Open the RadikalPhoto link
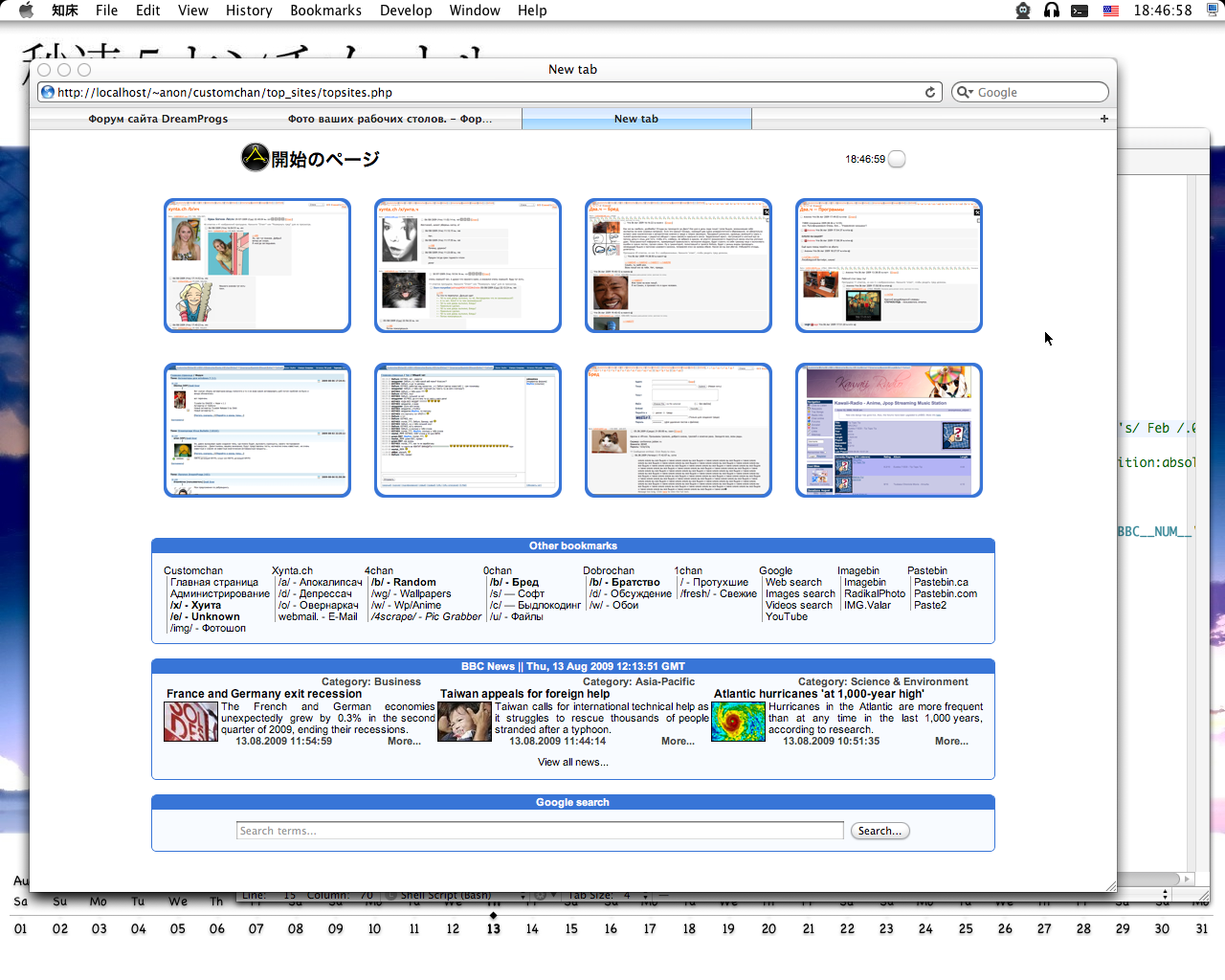The image size is (1225, 980). pos(875,593)
